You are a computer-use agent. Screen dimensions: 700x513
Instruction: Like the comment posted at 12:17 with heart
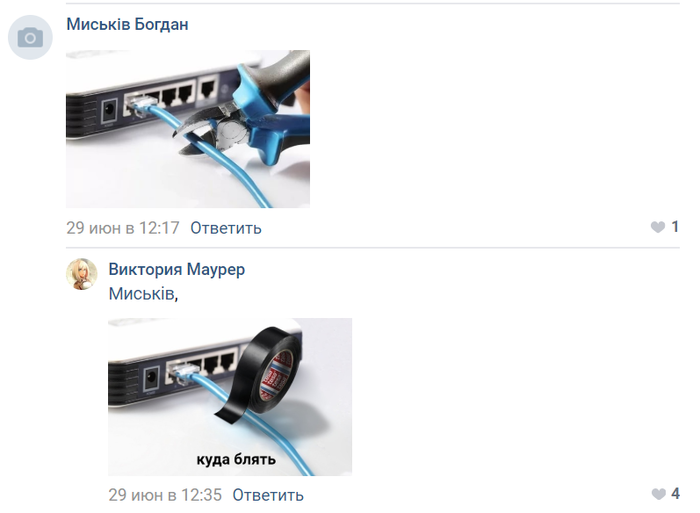658,227
